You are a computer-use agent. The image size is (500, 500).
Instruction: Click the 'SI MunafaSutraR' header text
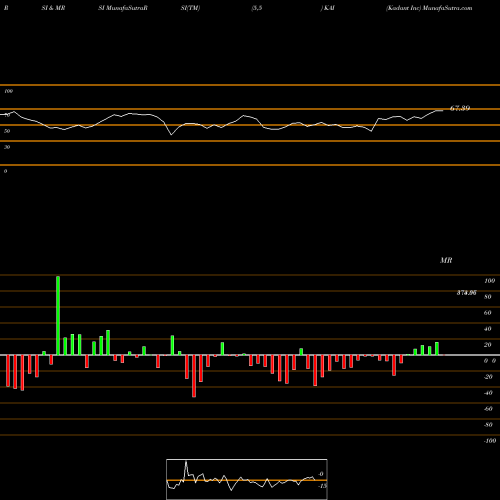click(x=123, y=8)
